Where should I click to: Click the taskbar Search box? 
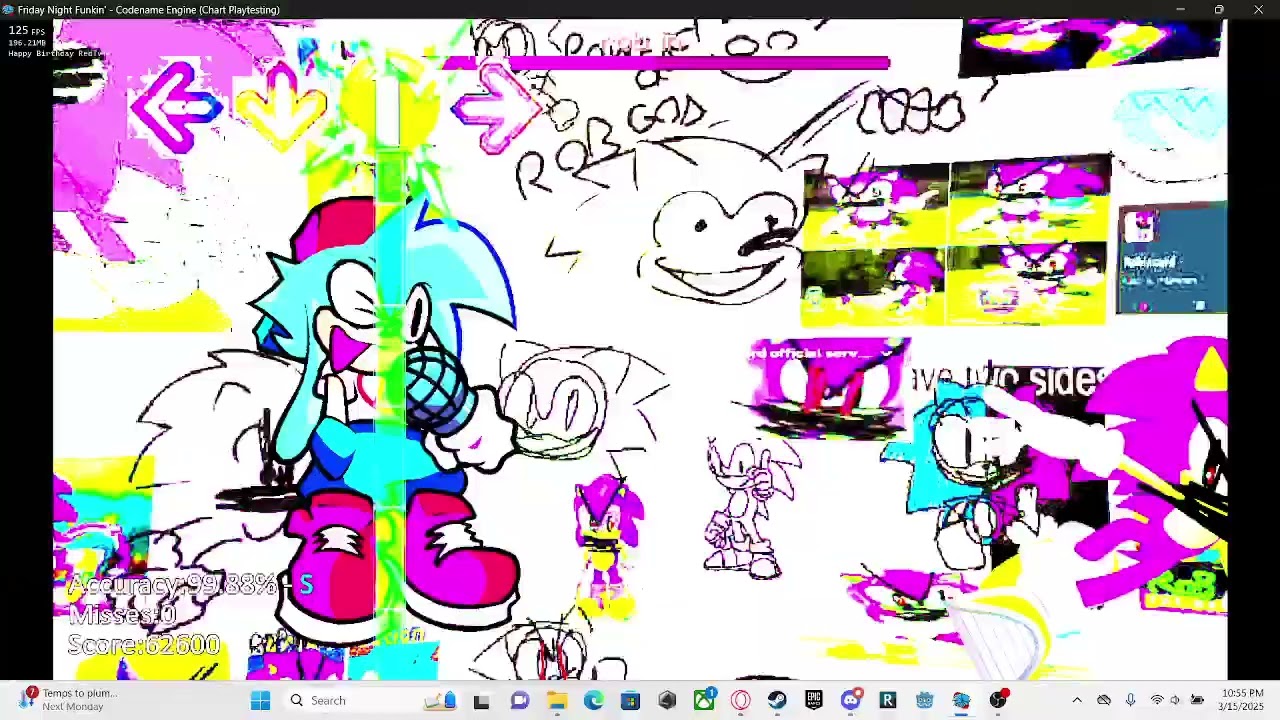click(370, 700)
